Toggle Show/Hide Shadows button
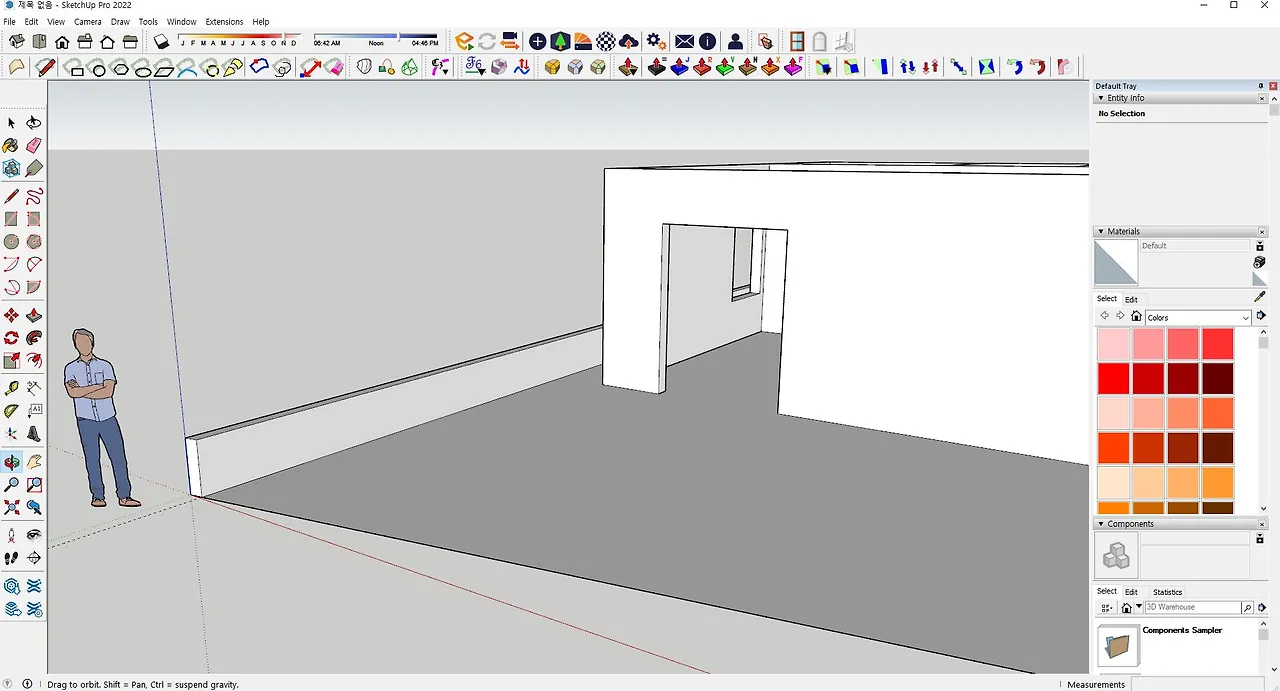 click(x=161, y=41)
